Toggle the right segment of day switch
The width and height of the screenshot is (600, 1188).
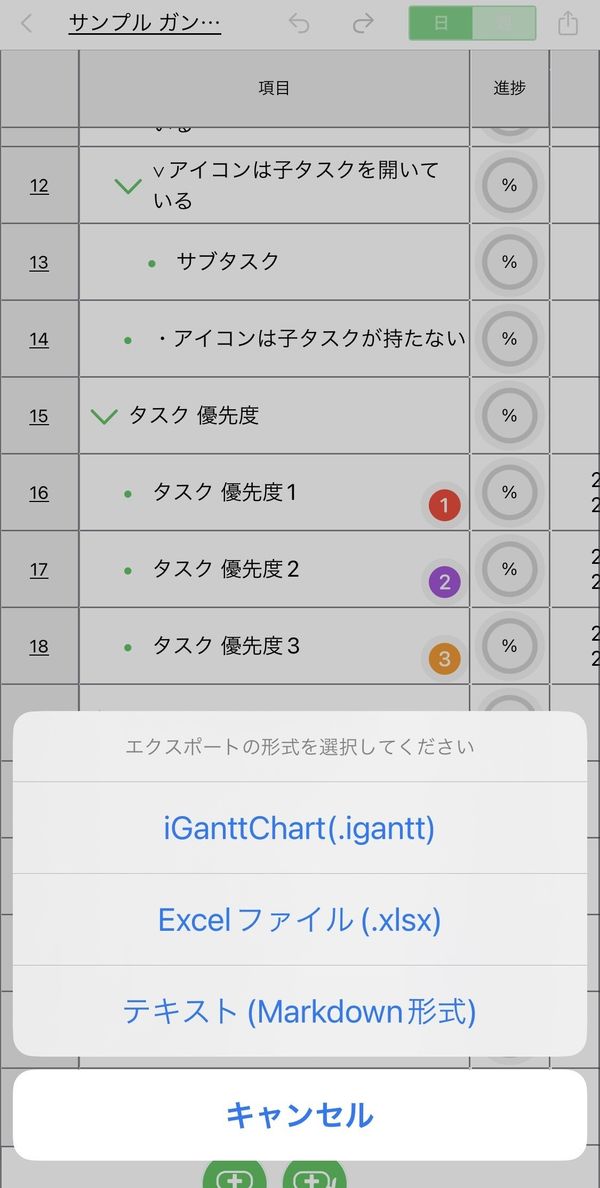pyautogui.click(x=504, y=23)
